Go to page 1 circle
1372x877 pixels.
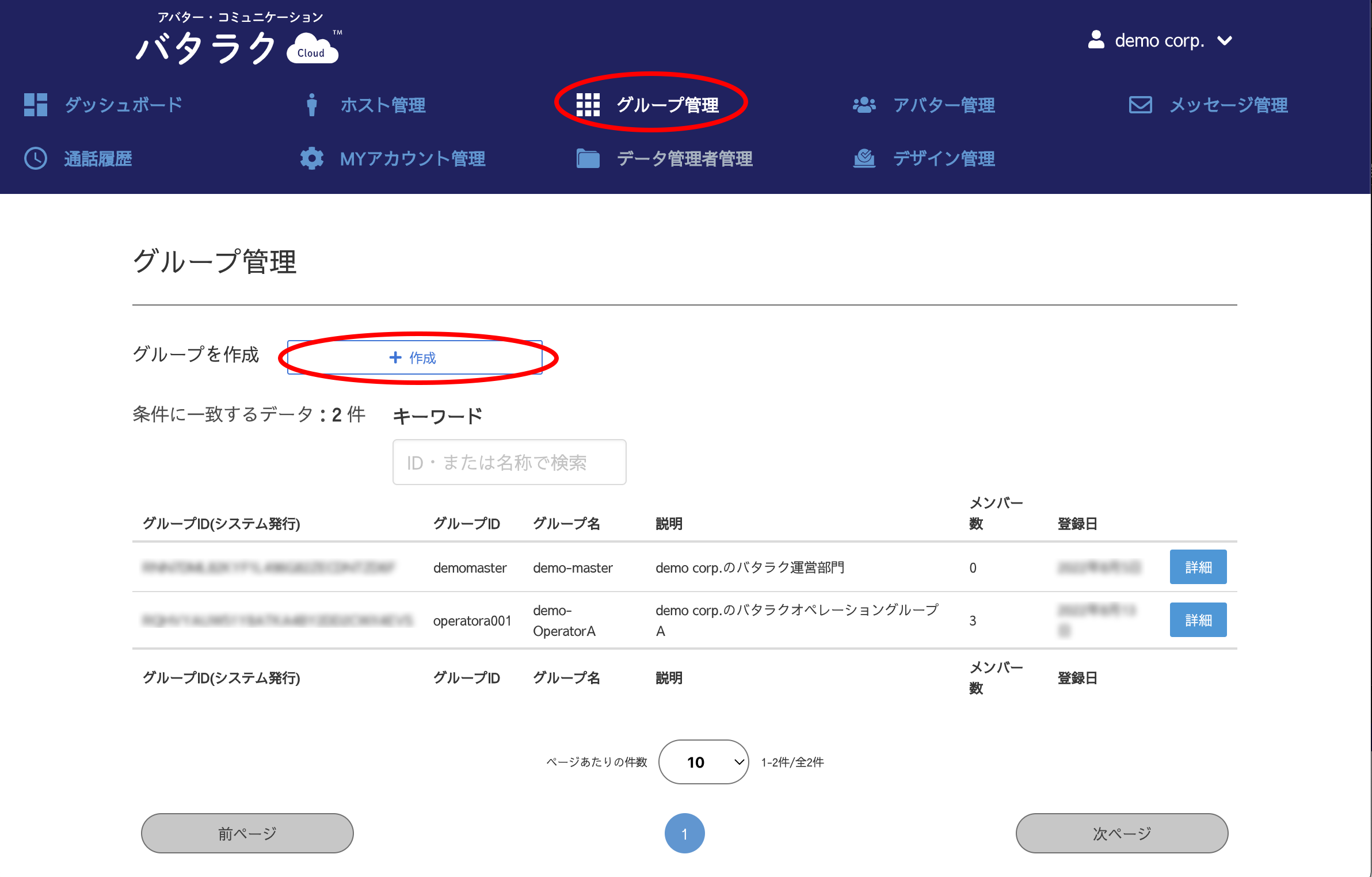(x=684, y=833)
